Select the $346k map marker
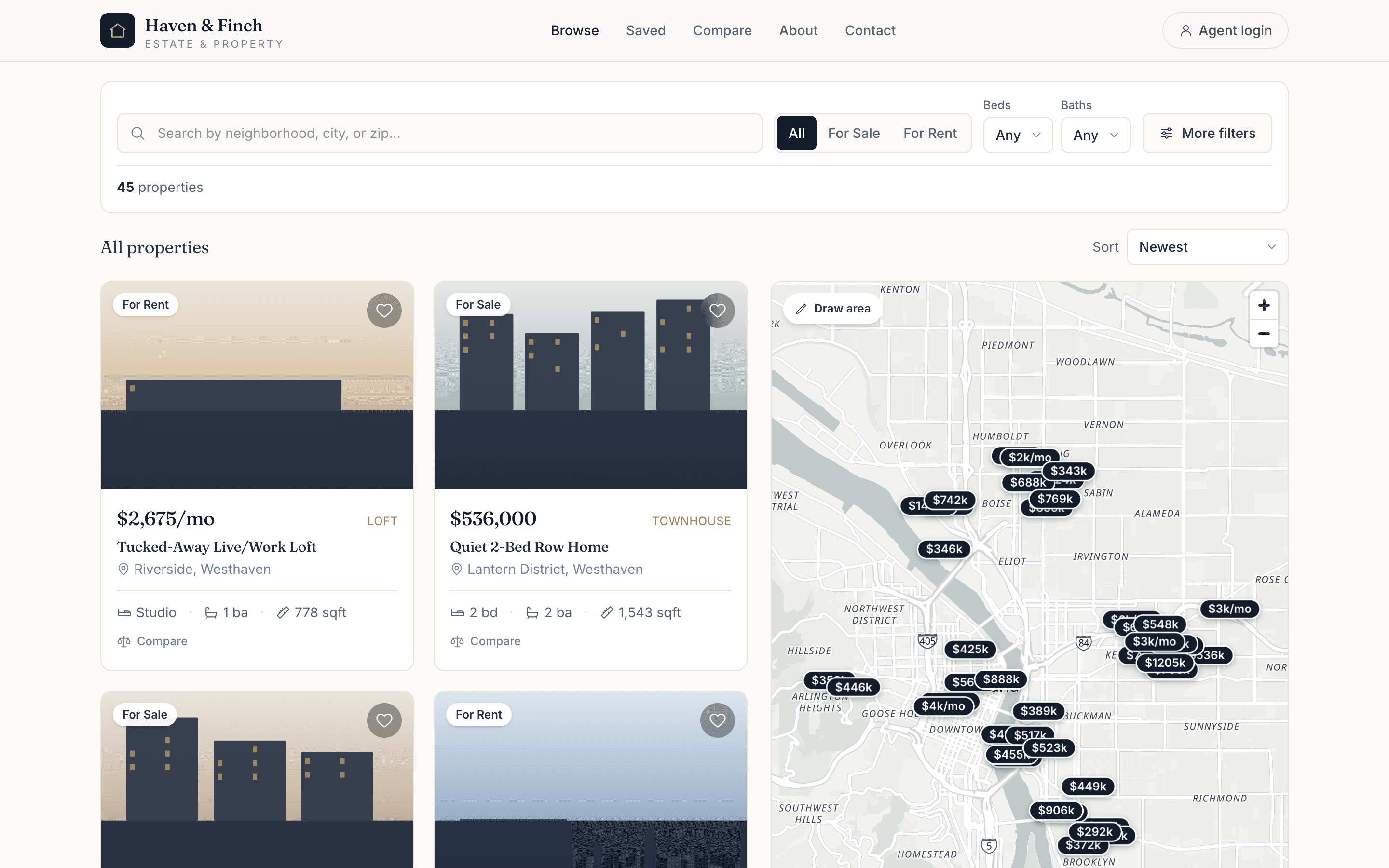Viewport: 1389px width, 868px height. click(944, 549)
